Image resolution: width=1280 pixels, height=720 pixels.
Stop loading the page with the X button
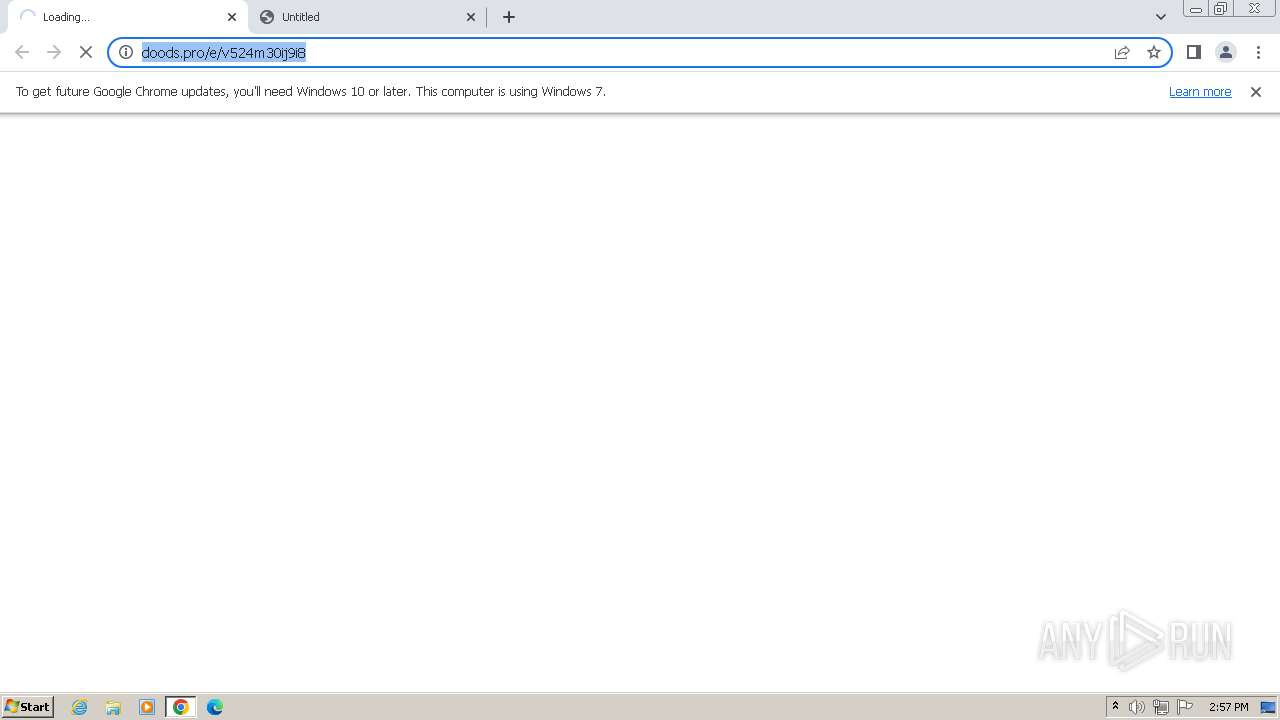[x=86, y=52]
